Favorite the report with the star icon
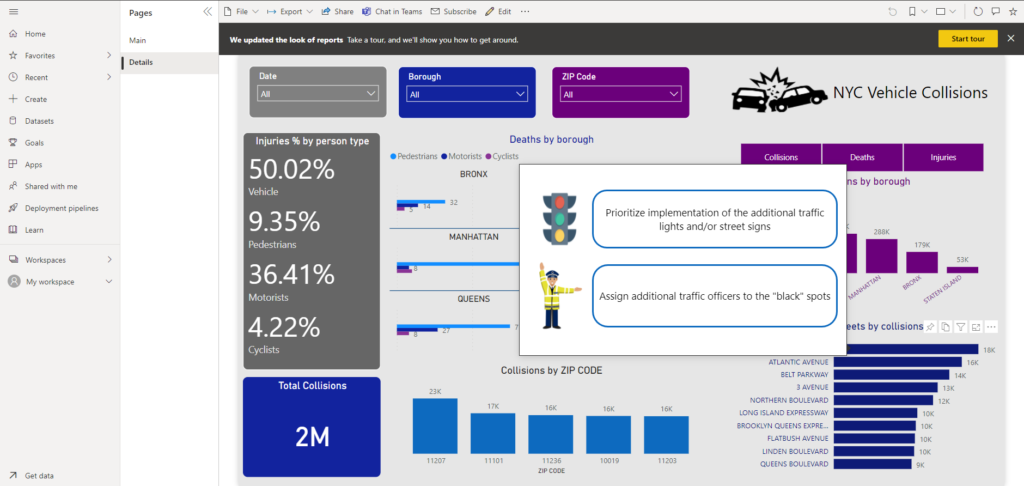Image resolution: width=1024 pixels, height=486 pixels. (x=1012, y=12)
